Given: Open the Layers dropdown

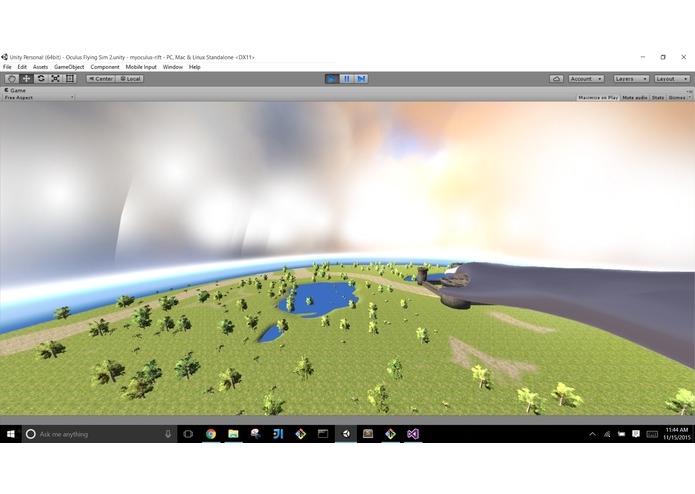Looking at the screenshot, I should point(631,78).
